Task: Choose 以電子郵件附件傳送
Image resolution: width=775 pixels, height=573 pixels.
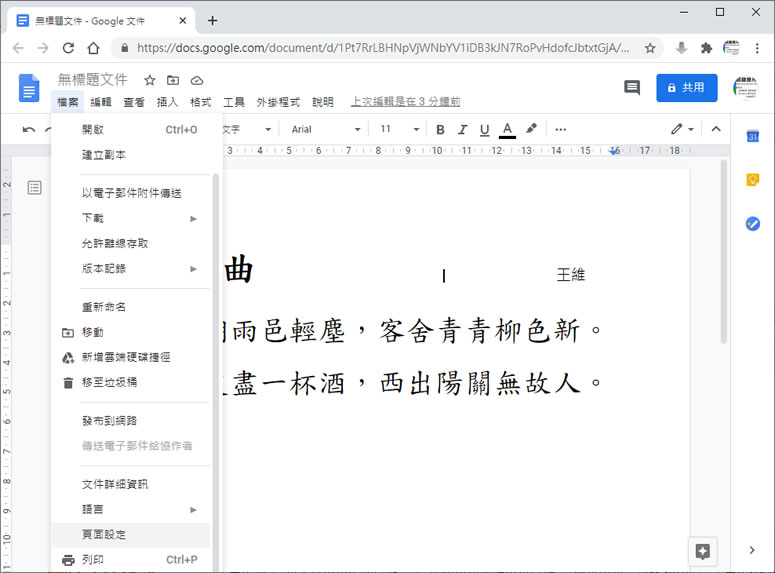Action: click(x=131, y=193)
